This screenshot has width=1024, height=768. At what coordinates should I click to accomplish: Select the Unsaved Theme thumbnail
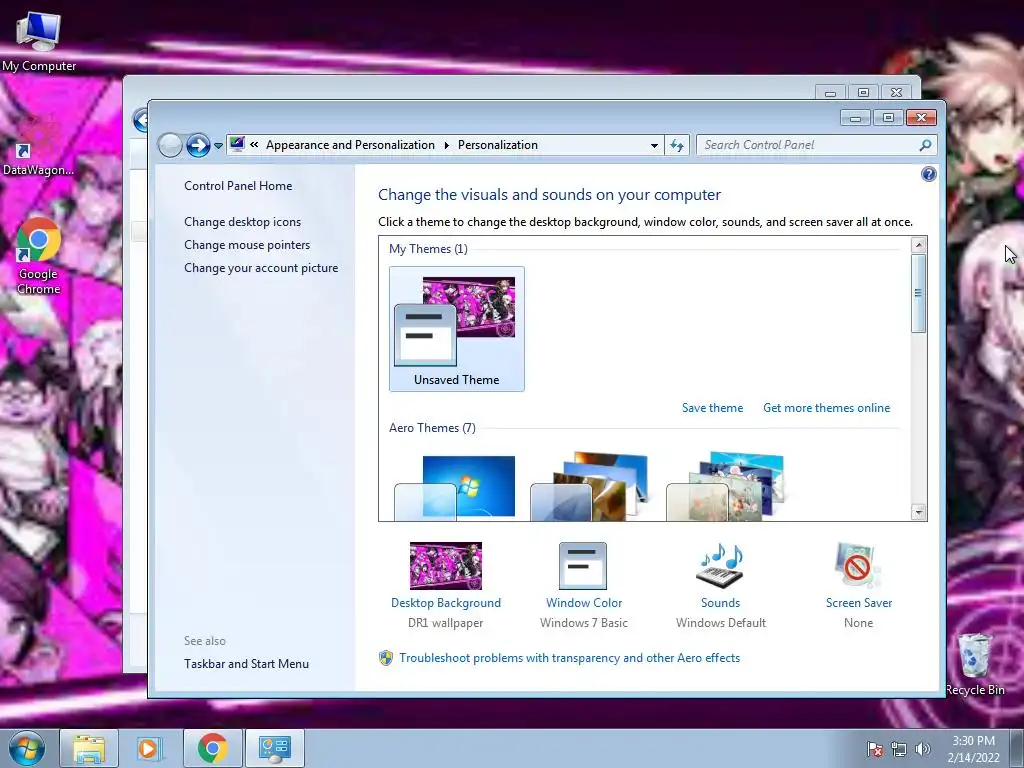tap(456, 328)
